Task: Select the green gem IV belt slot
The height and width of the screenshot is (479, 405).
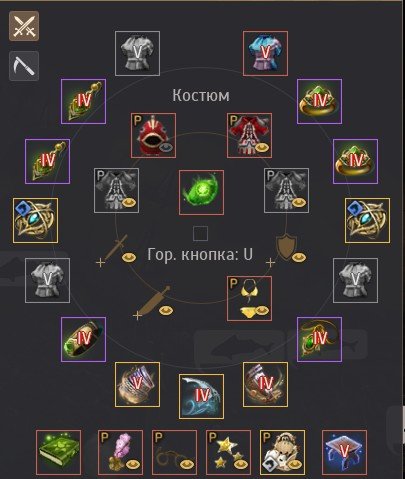Action: tap(83, 339)
